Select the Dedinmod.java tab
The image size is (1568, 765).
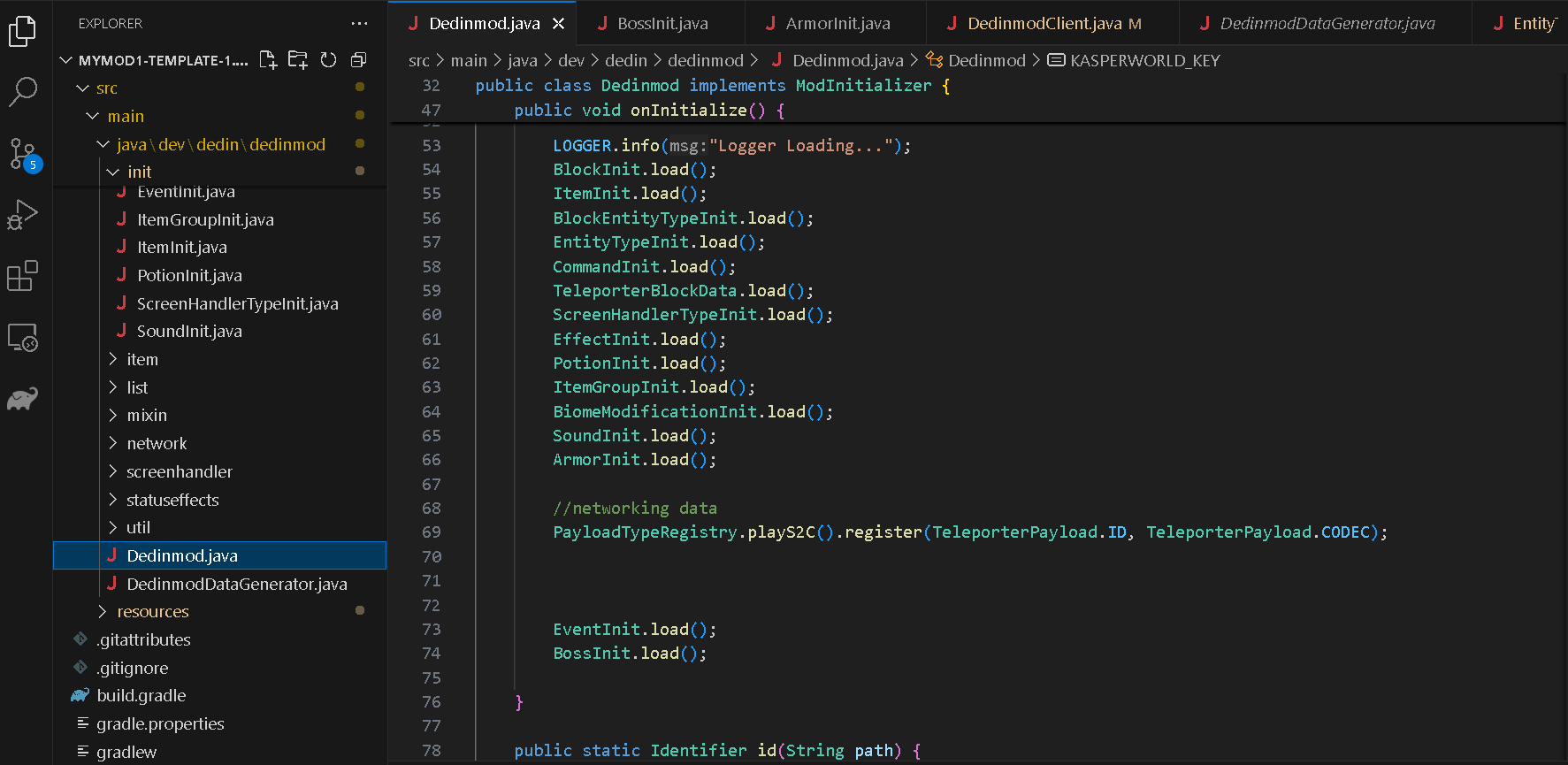(484, 24)
